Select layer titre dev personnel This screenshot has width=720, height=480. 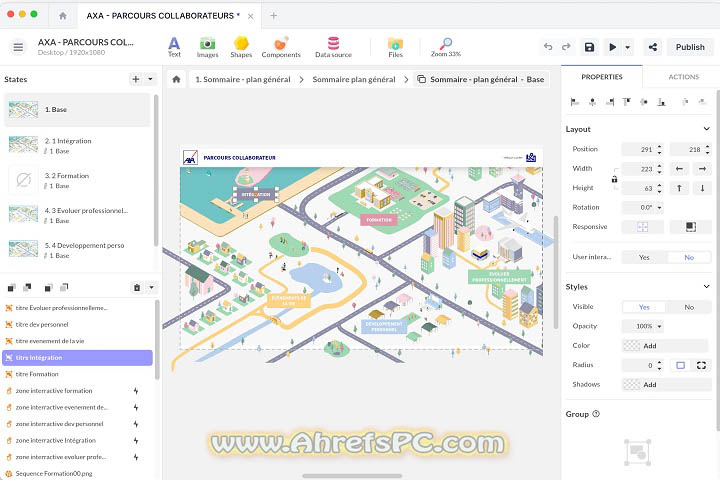[77, 325]
